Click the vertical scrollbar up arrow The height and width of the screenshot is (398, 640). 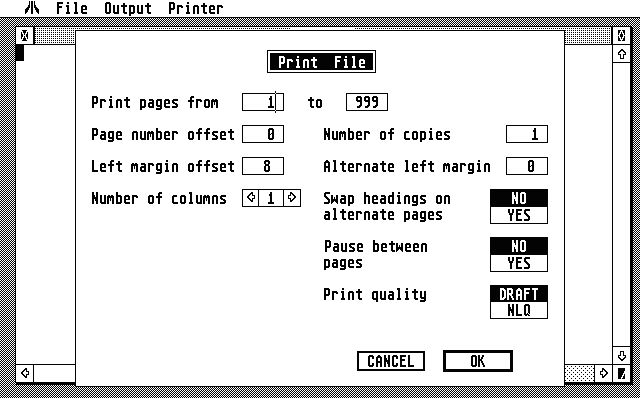(621, 54)
